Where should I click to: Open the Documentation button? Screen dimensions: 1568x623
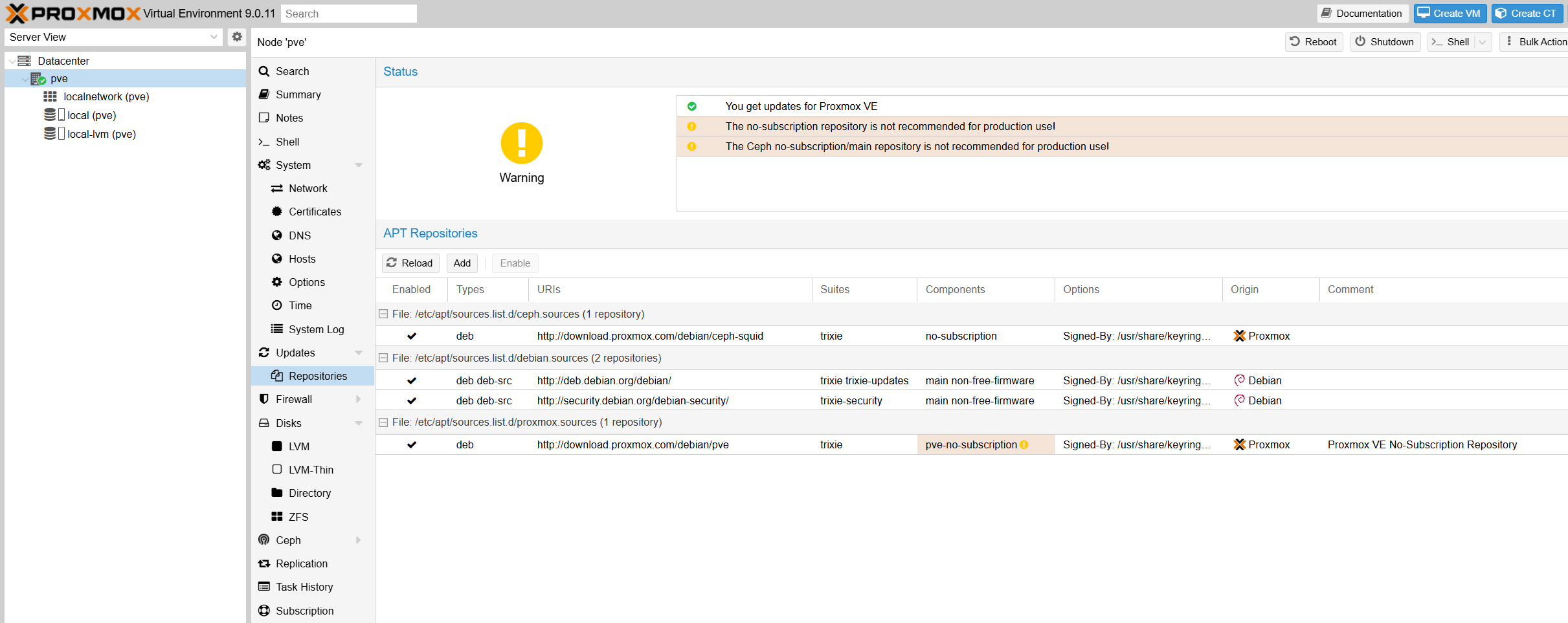point(1363,14)
